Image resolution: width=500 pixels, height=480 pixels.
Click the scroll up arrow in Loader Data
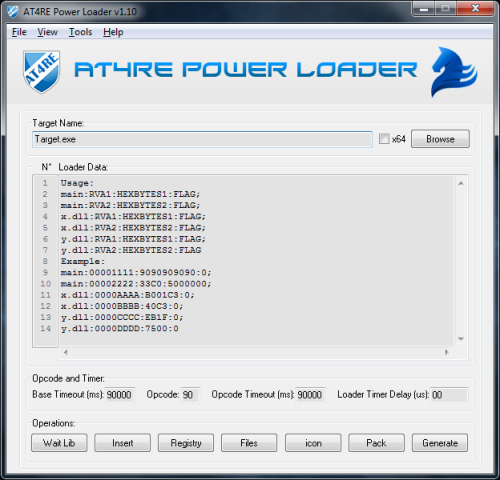click(x=461, y=183)
